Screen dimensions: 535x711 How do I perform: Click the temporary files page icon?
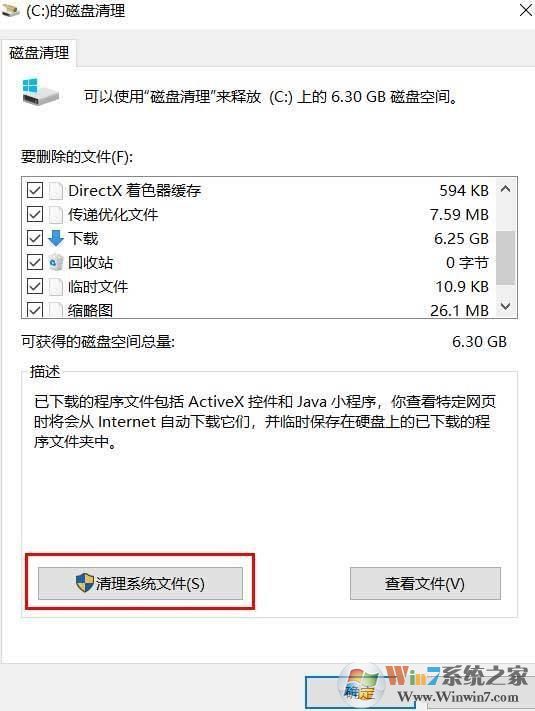coord(56,287)
